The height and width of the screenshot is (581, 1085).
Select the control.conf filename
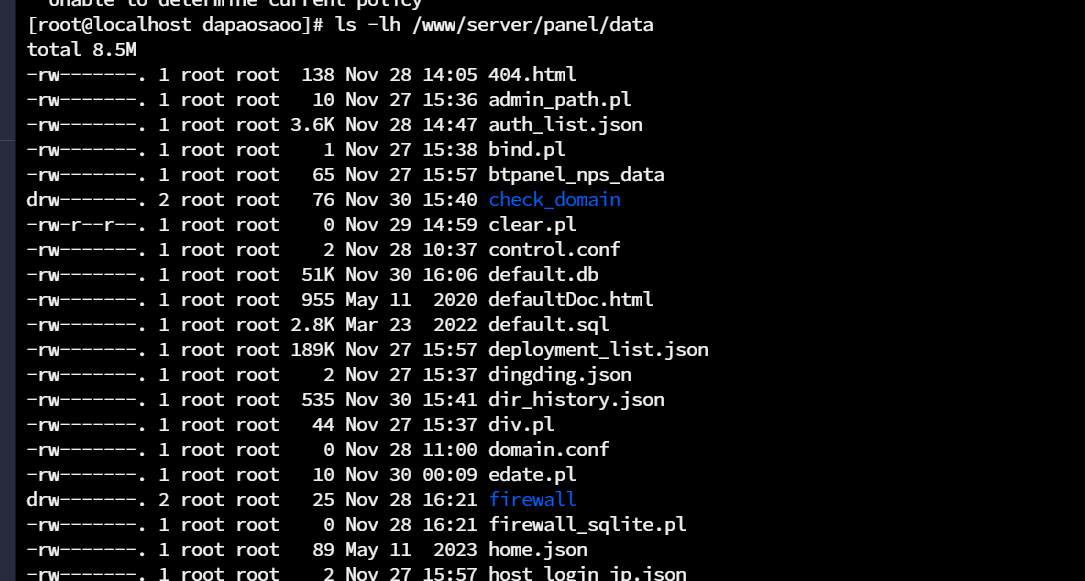pyautogui.click(x=554, y=250)
